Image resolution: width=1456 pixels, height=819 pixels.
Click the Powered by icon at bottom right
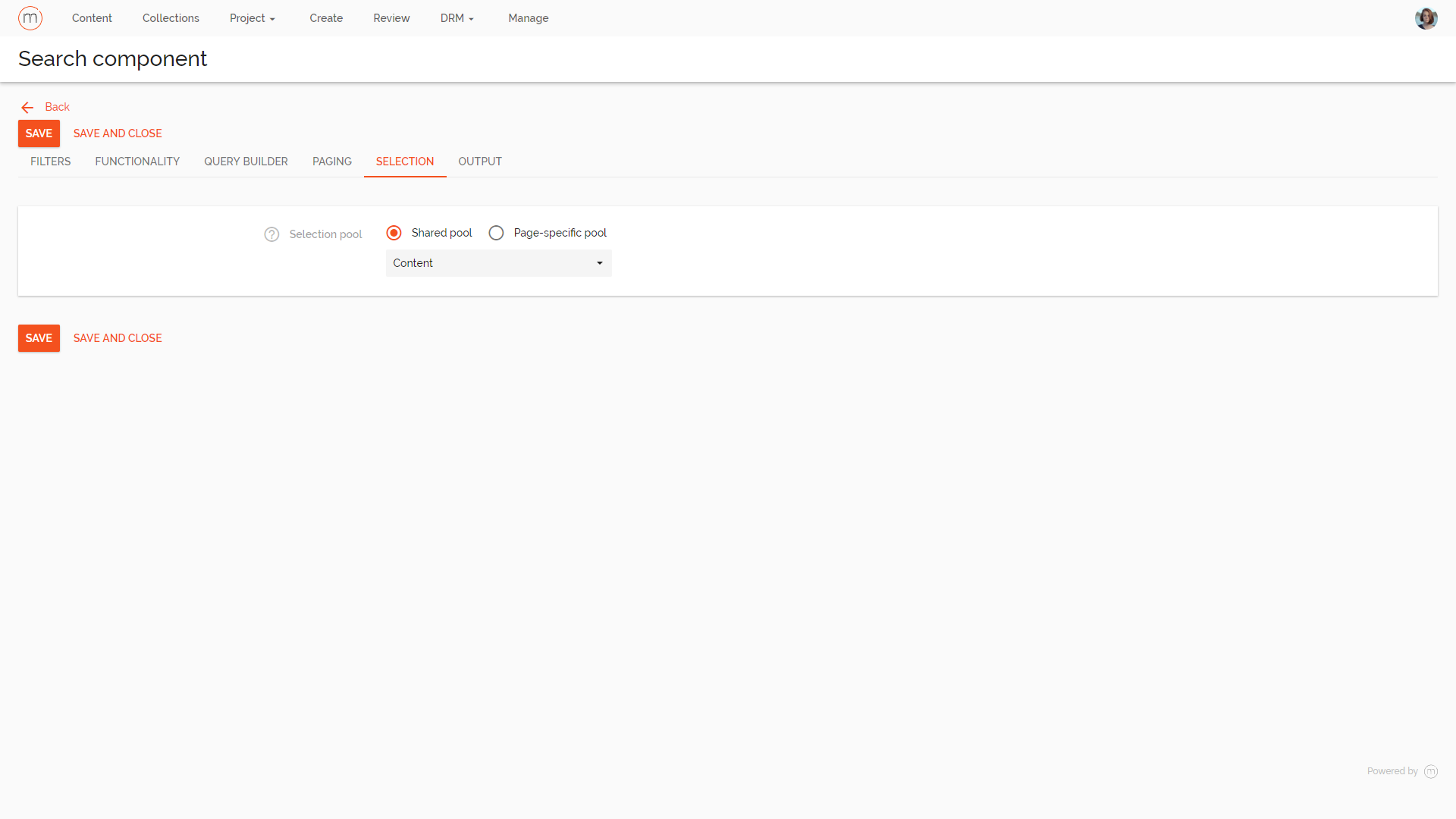[1432, 771]
